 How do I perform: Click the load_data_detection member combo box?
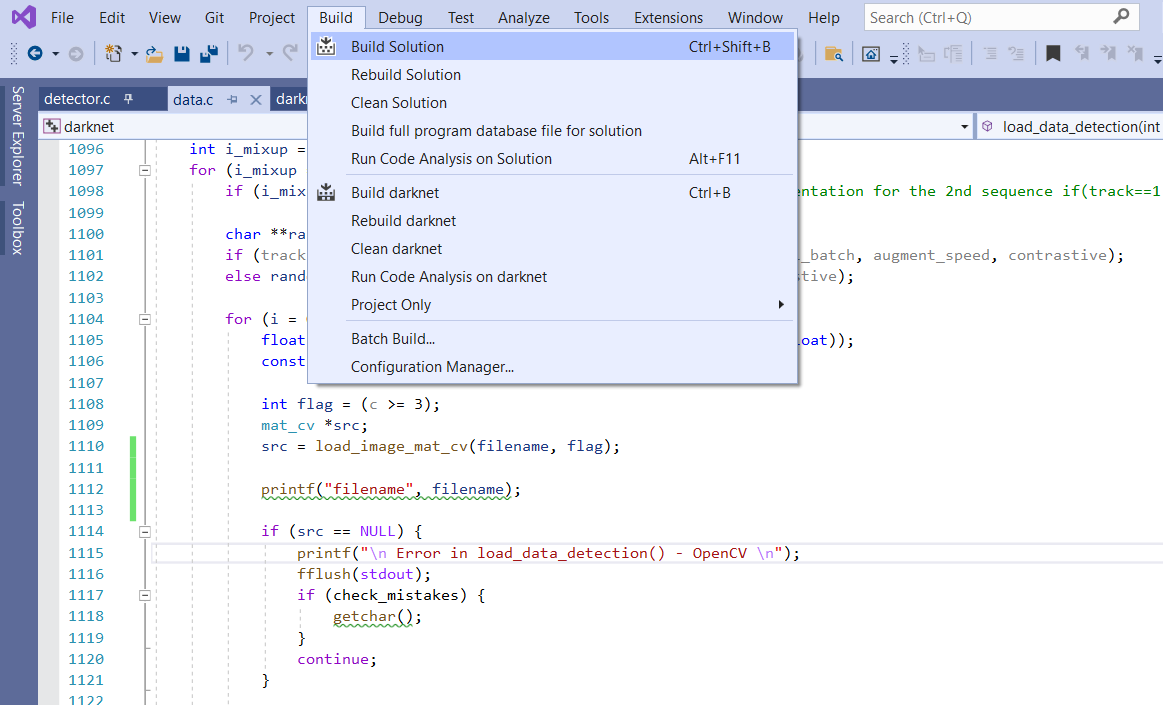click(1070, 127)
